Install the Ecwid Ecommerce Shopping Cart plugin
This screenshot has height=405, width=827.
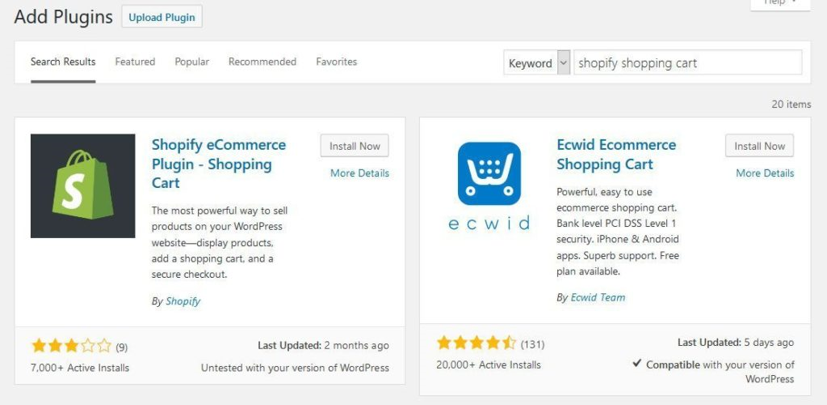(759, 146)
